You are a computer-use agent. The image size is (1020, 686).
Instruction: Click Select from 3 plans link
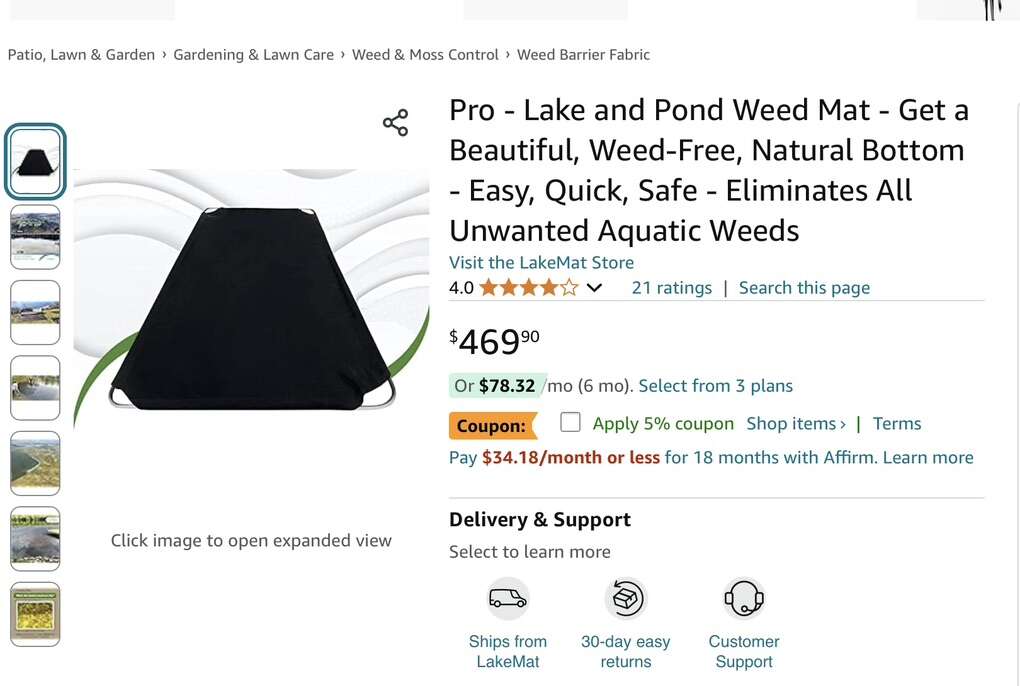[x=715, y=386]
